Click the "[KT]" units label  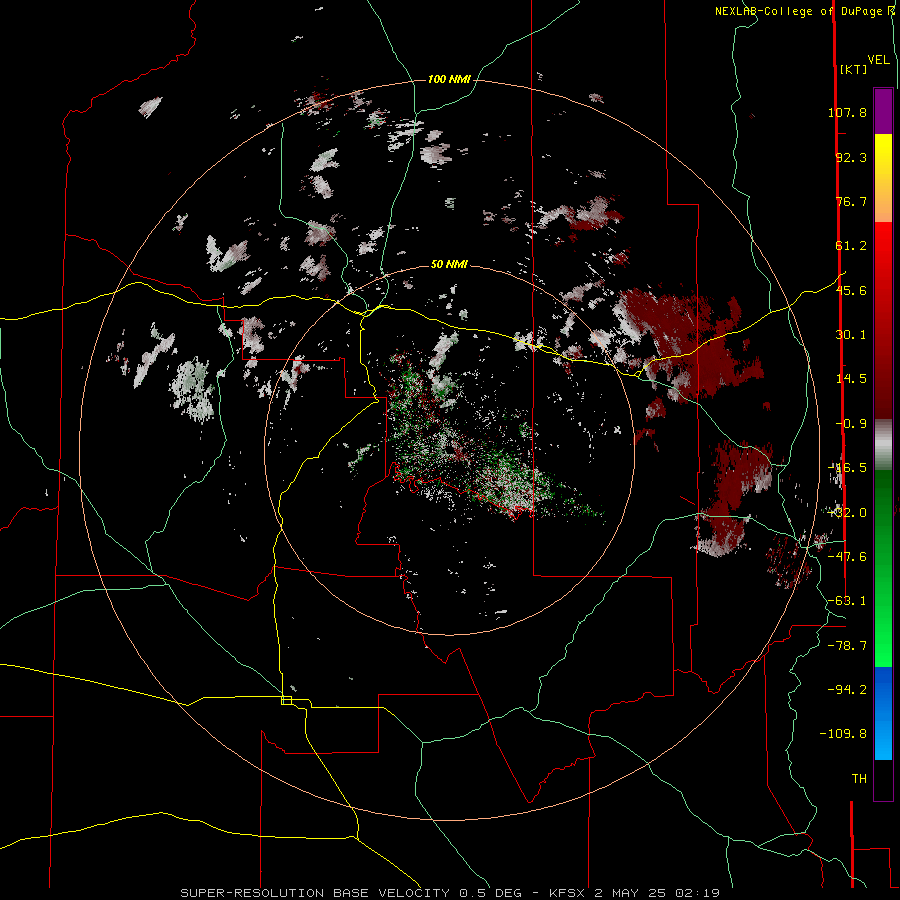coord(853,69)
